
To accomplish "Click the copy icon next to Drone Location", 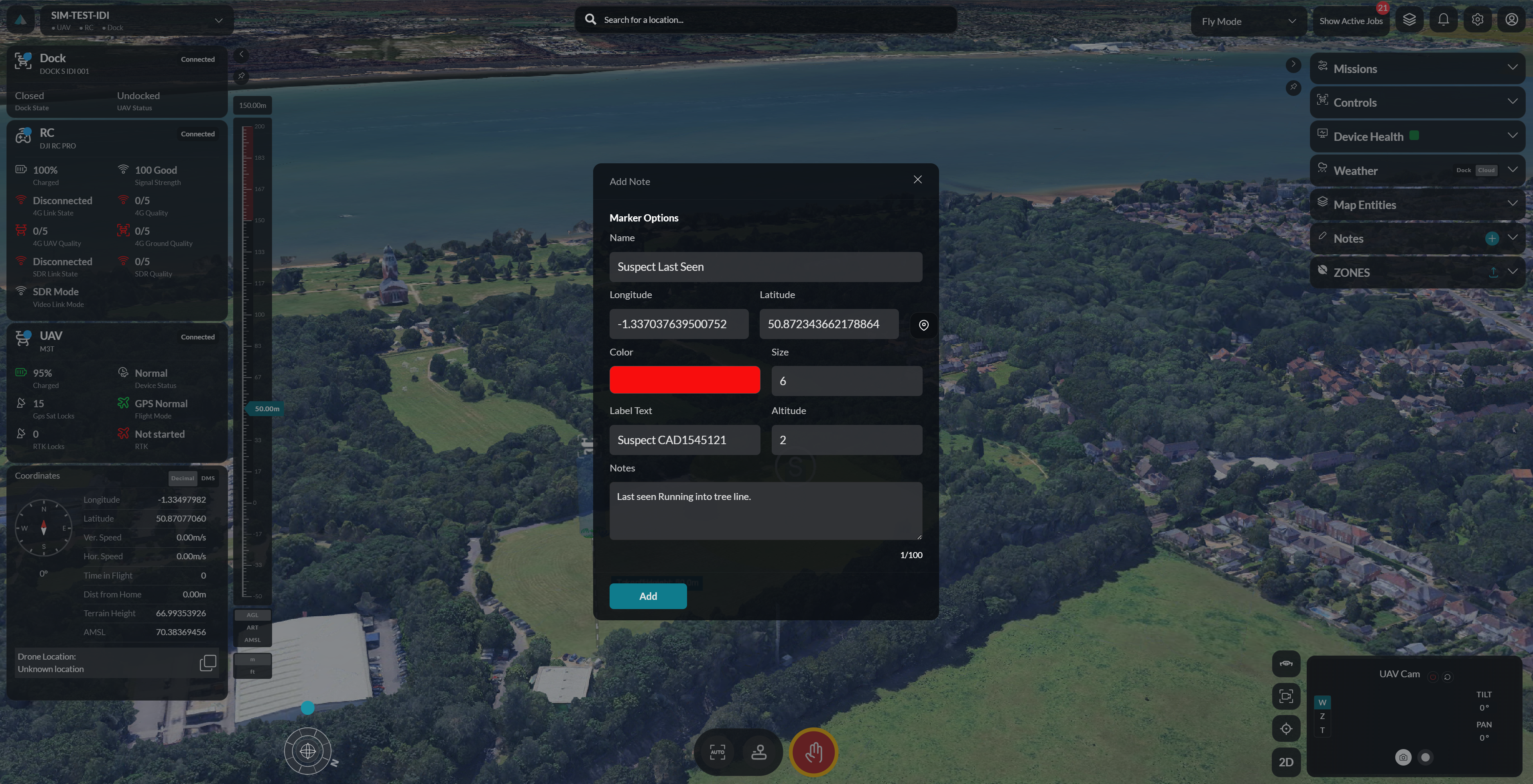I will coord(207,663).
